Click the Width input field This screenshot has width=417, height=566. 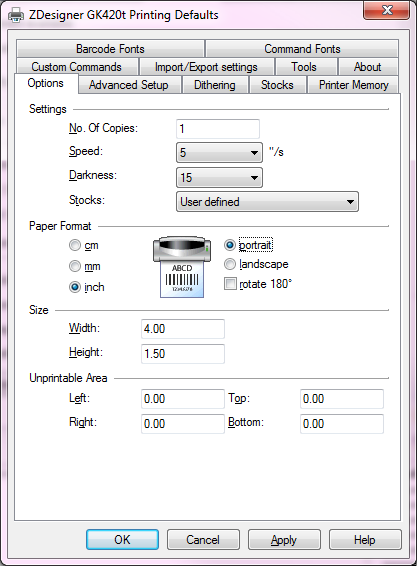pos(183,328)
